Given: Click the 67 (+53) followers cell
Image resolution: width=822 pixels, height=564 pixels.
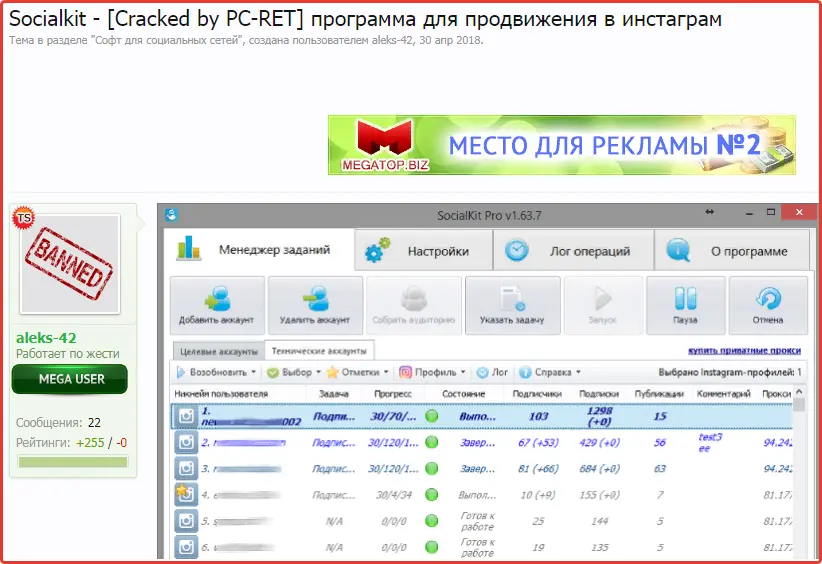Looking at the screenshot, I should point(538,442).
